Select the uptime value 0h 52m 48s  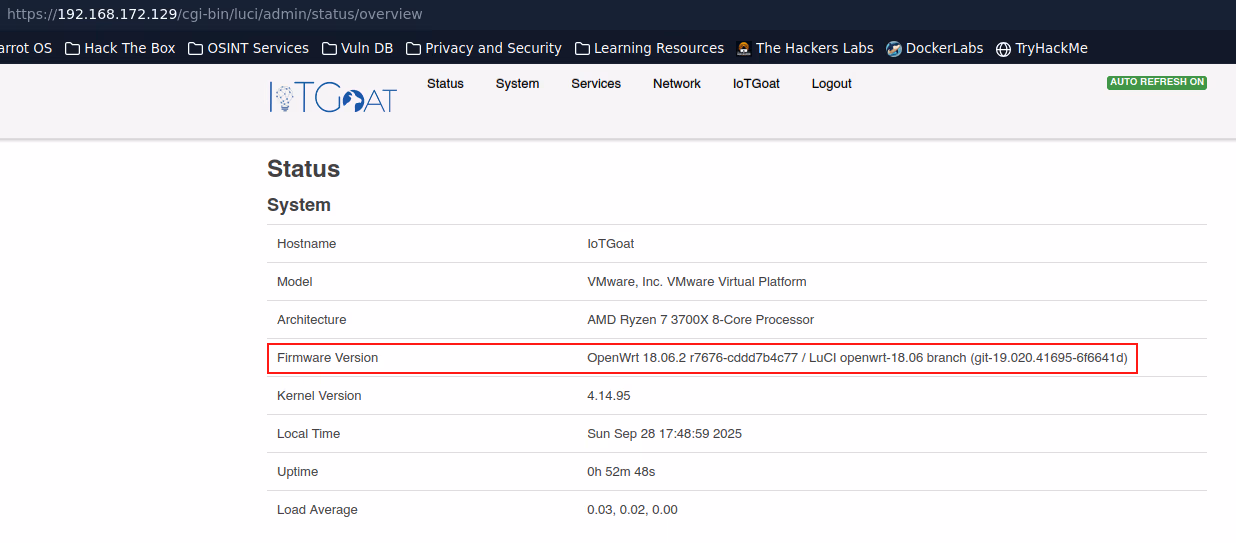click(621, 472)
